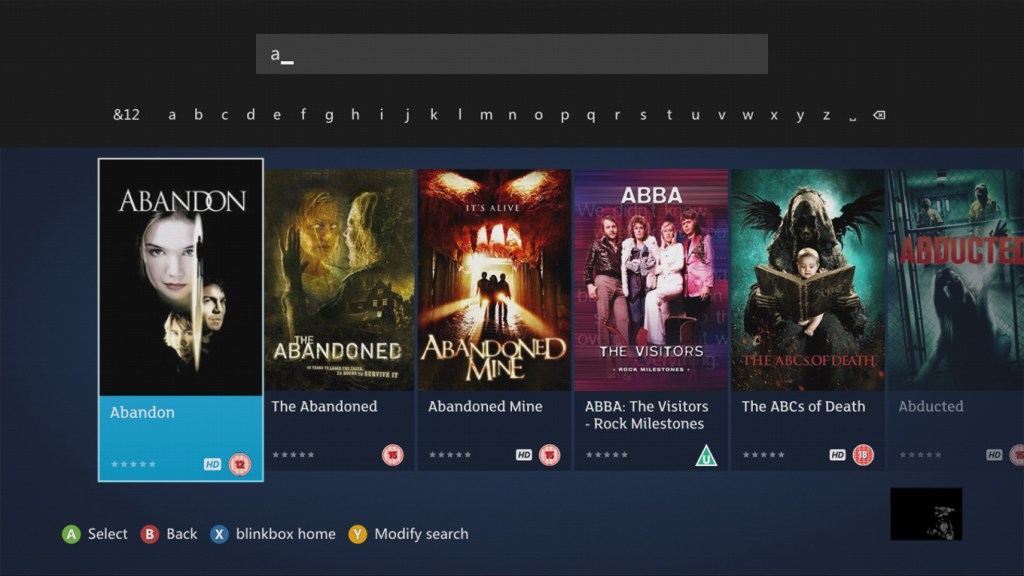This screenshot has width=1024, height=576.
Task: Click the HD badge on Abandon tile
Action: pyautogui.click(x=212, y=464)
